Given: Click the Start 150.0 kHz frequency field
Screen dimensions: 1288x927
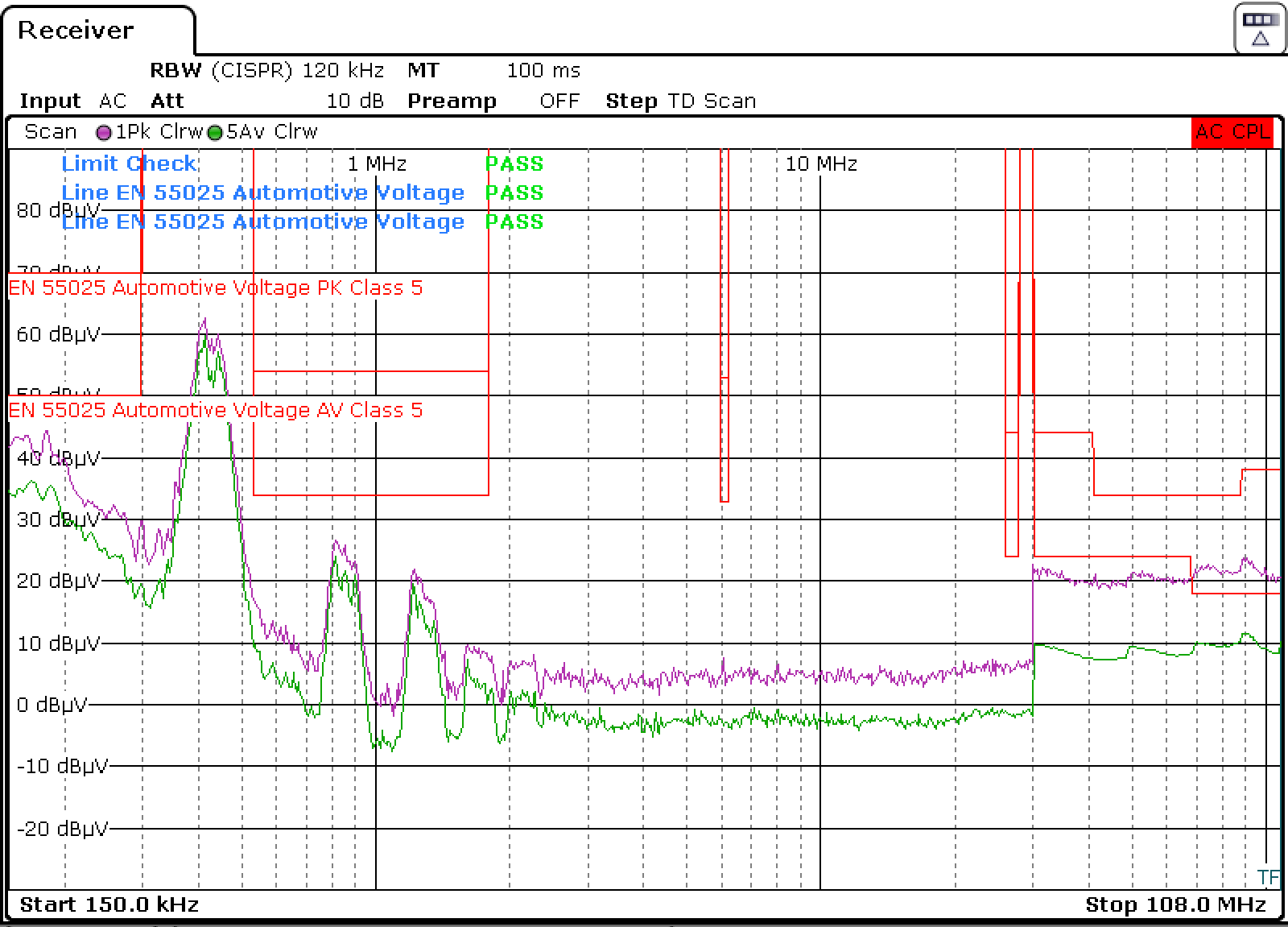Looking at the screenshot, I should (110, 904).
